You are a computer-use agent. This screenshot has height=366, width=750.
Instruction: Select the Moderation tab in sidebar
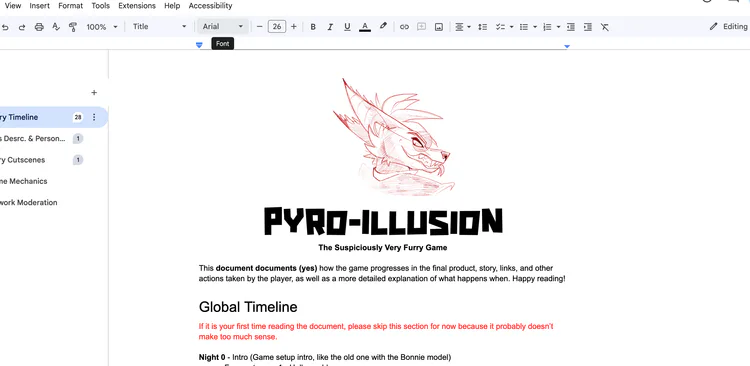[29, 202]
